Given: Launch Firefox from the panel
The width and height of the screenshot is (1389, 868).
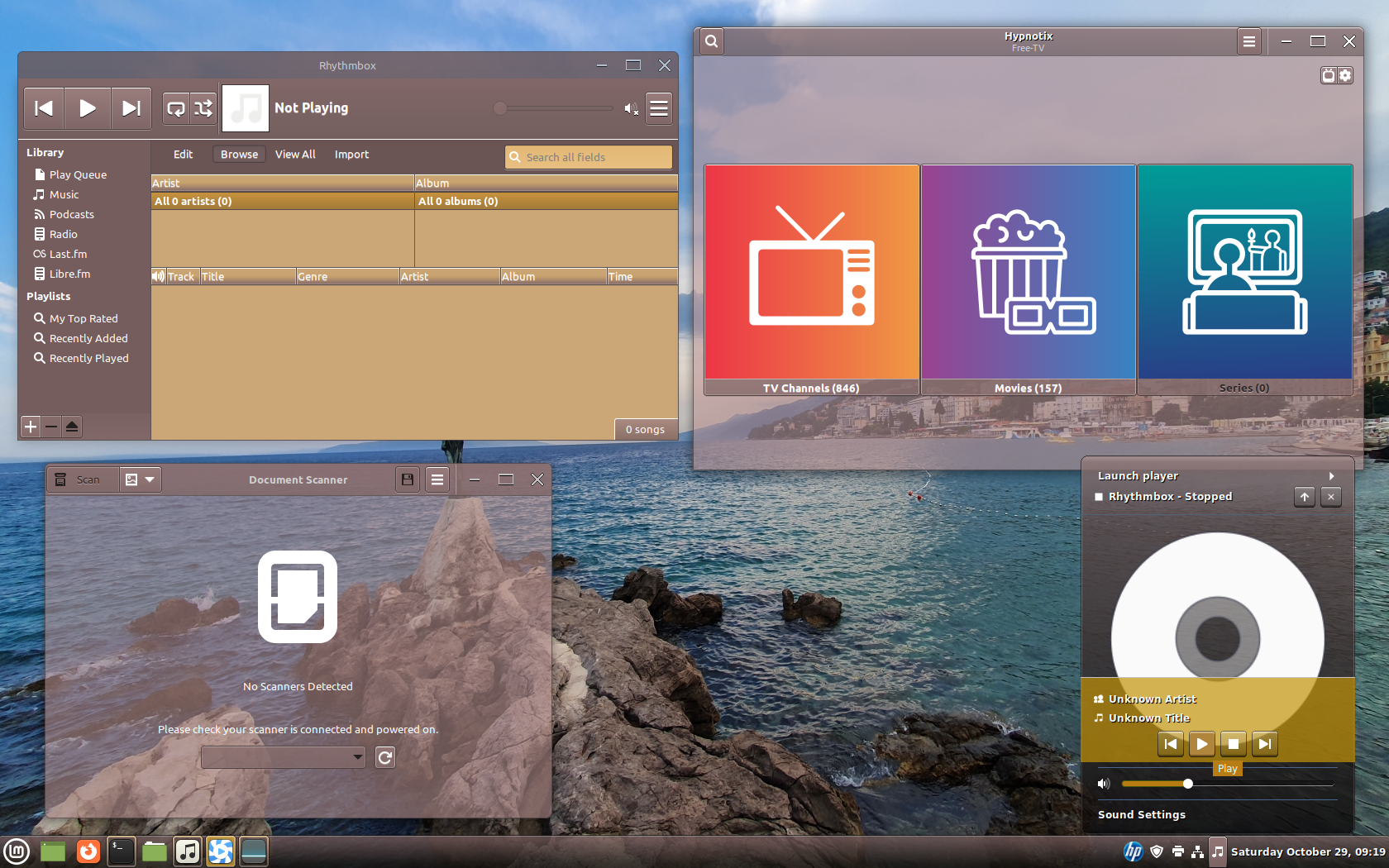Looking at the screenshot, I should coord(88,851).
